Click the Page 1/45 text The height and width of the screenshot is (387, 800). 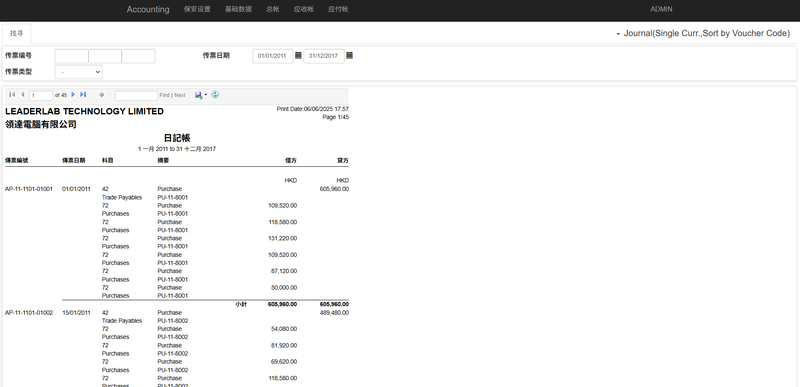[336, 117]
